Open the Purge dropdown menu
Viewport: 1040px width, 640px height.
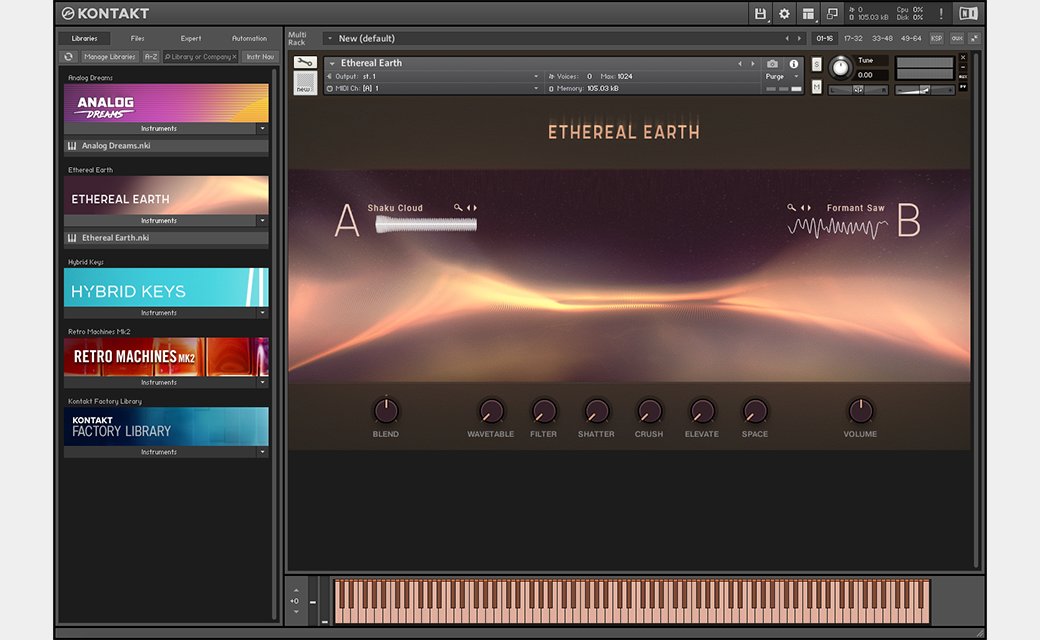click(x=783, y=76)
